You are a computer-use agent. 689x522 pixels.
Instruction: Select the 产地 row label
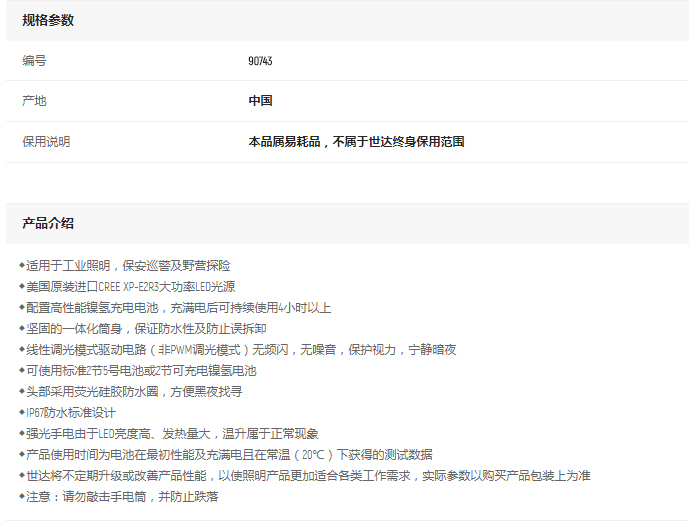(34, 101)
